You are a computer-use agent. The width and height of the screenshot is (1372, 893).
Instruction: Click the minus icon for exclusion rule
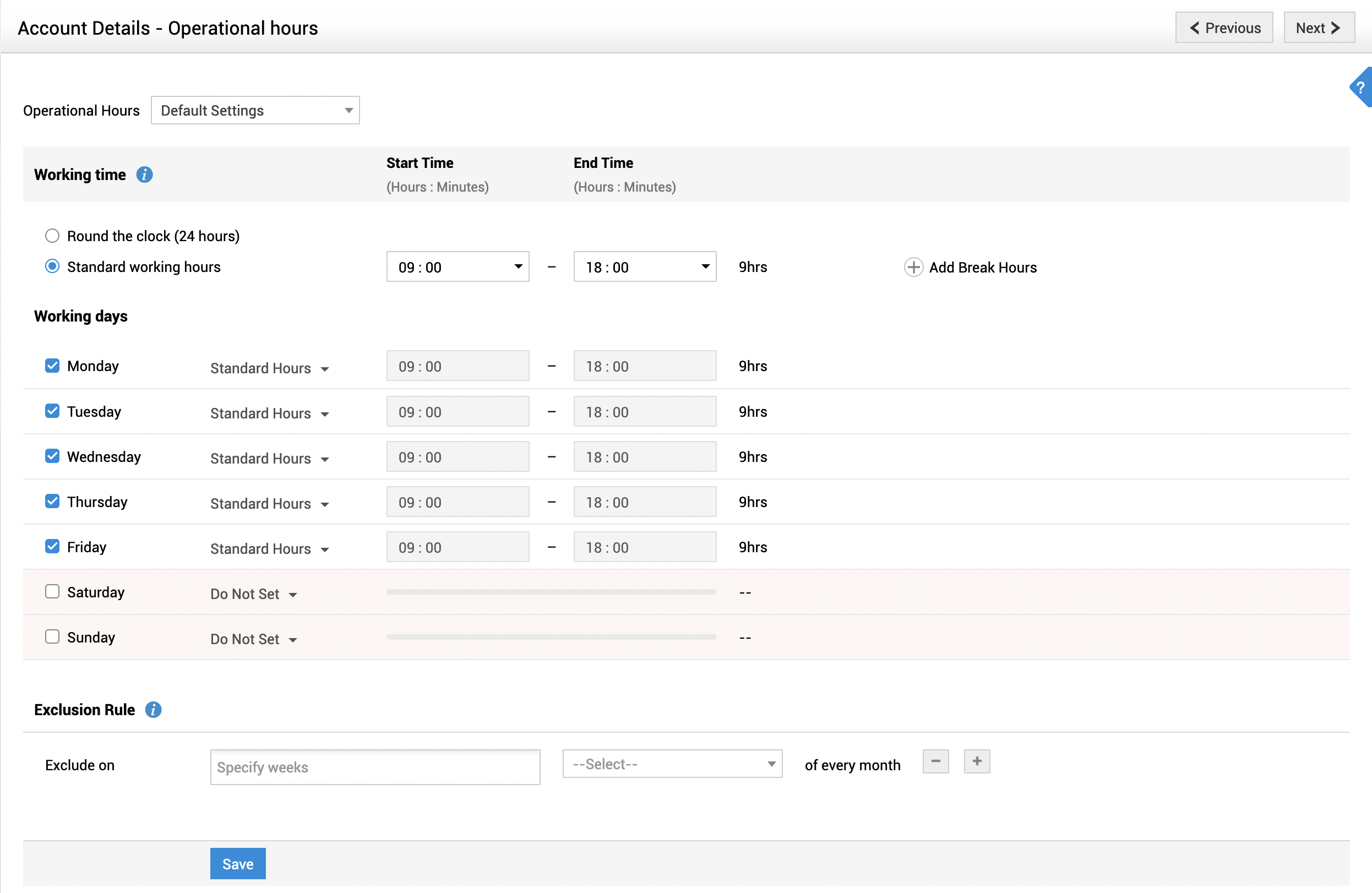point(935,761)
